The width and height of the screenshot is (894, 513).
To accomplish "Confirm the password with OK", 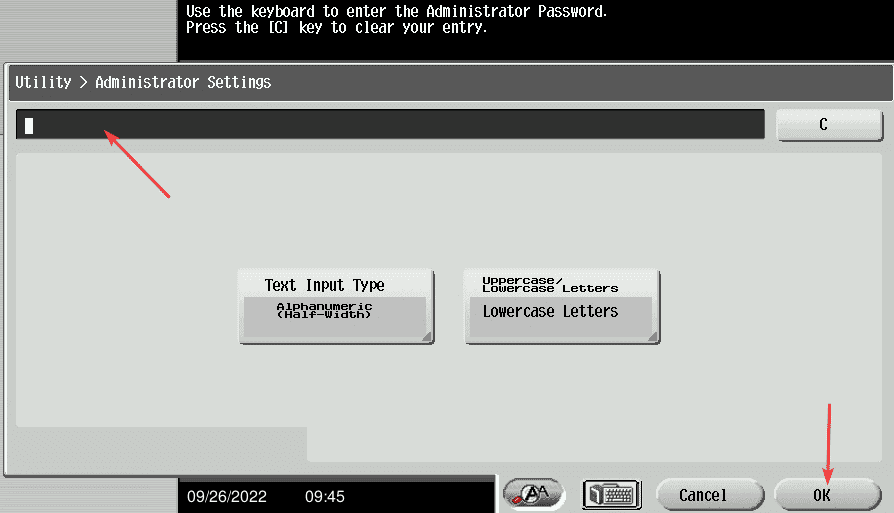I will (822, 495).
